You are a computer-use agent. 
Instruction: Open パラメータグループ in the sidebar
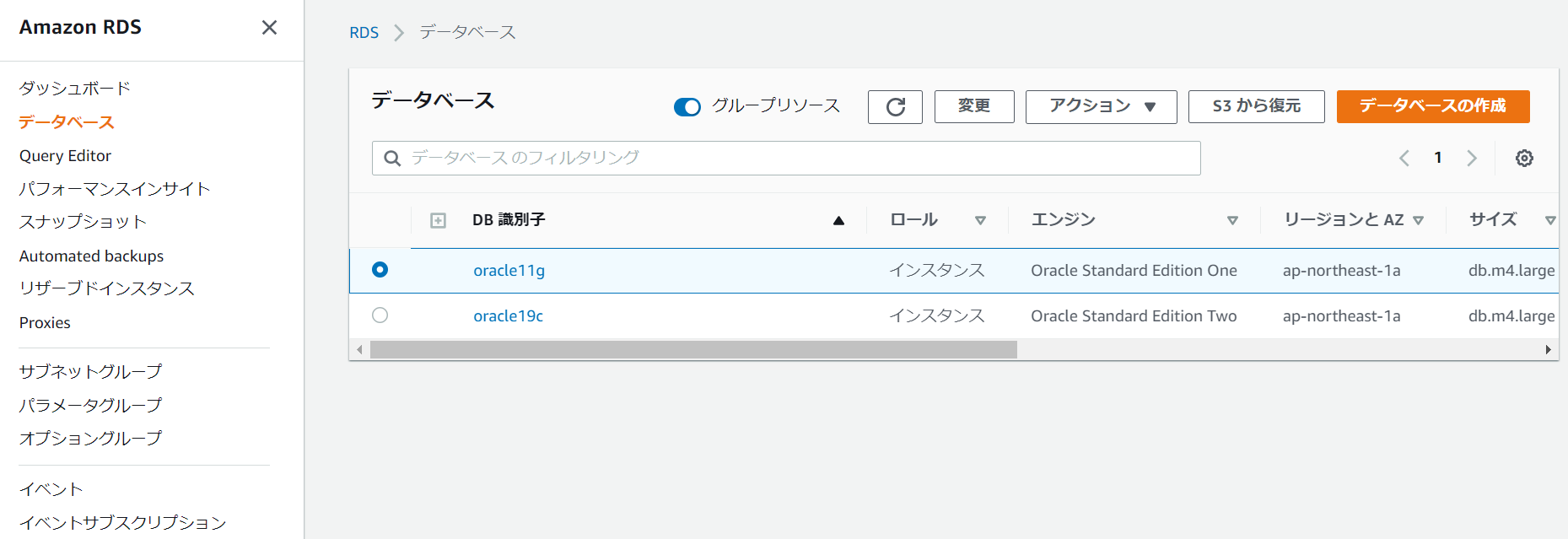(91, 405)
